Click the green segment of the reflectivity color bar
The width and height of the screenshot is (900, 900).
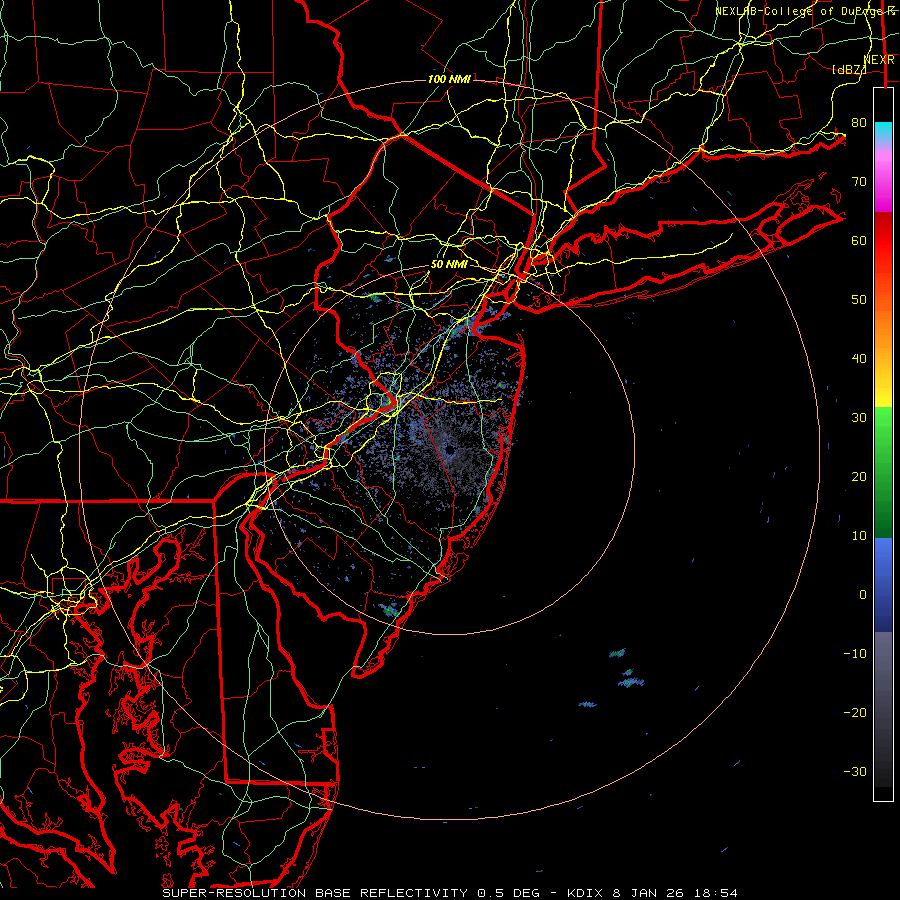pyautogui.click(x=883, y=472)
